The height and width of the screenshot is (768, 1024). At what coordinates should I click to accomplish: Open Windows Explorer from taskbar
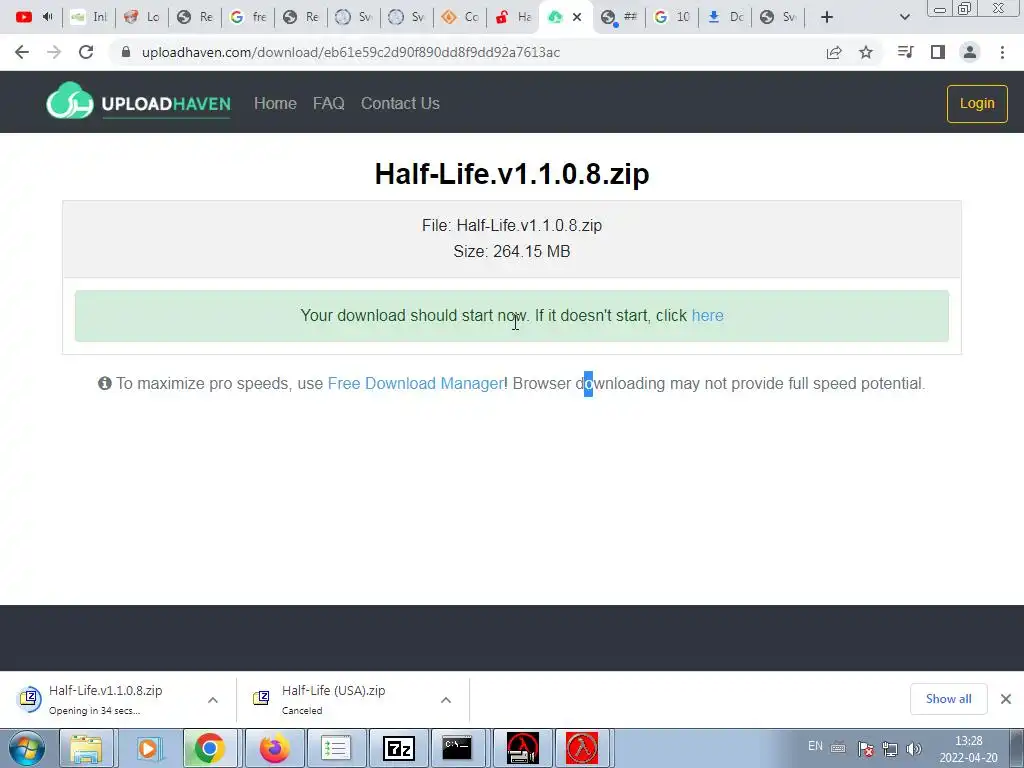point(86,748)
